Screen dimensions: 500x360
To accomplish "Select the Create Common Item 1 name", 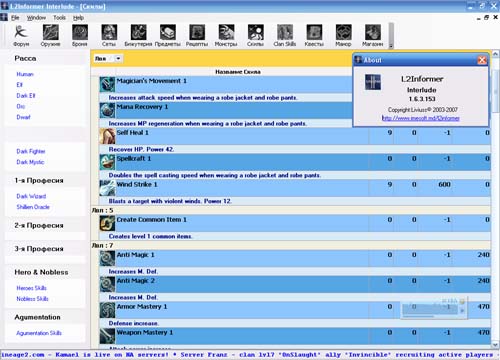I will pyautogui.click(x=152, y=219).
